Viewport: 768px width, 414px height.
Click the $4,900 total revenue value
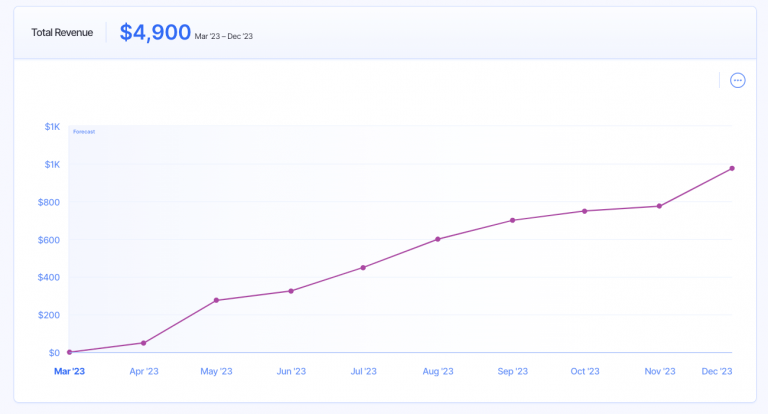(155, 32)
